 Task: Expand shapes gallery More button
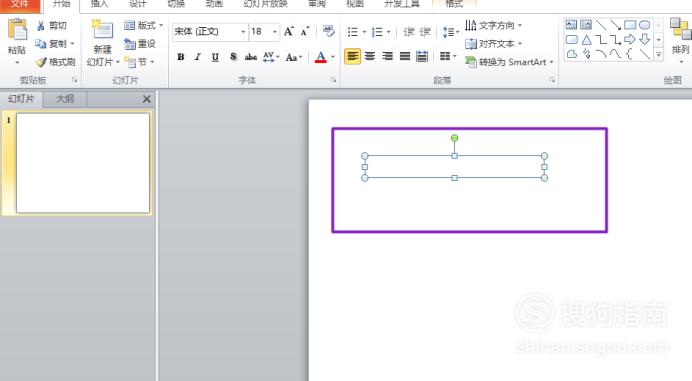coord(658,55)
